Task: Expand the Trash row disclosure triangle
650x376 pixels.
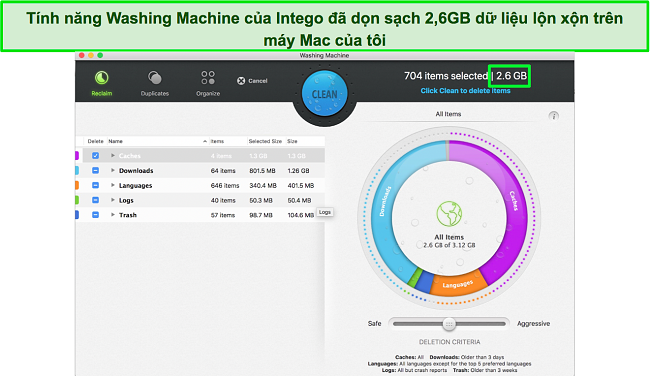Action: click(x=112, y=215)
